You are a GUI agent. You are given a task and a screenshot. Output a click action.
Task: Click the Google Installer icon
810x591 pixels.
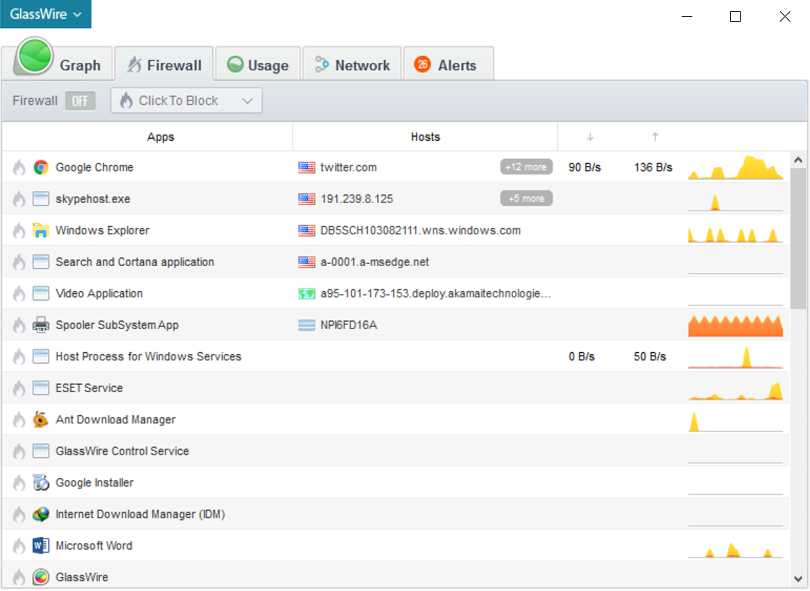(x=41, y=483)
